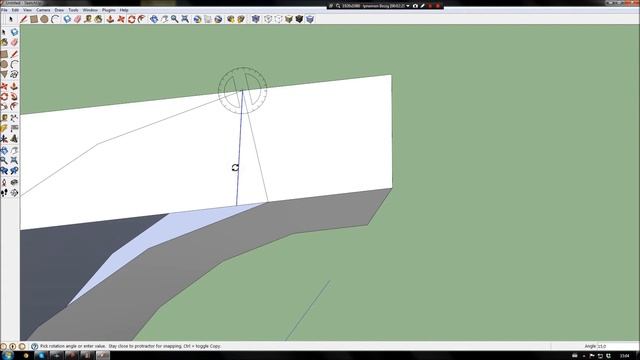Choose Rectangle tool in left tool set
This screenshot has width=640, height=360.
tap(4, 54)
